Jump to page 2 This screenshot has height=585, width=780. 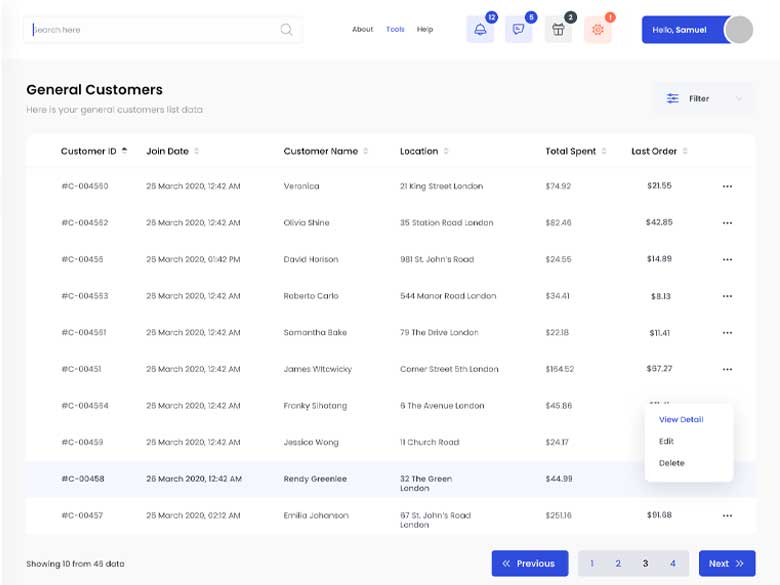618,564
